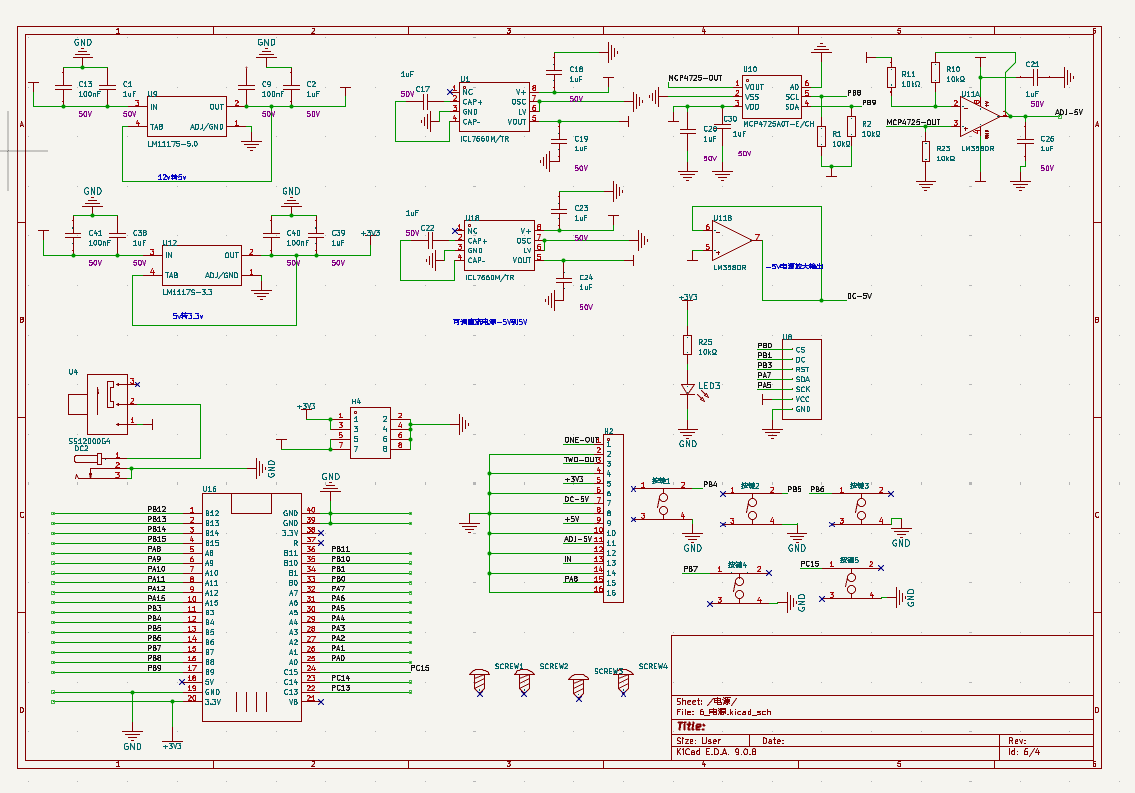Select the SCREW2 mounting hole symbol
This screenshot has height=793, width=1135.
(x=524, y=681)
